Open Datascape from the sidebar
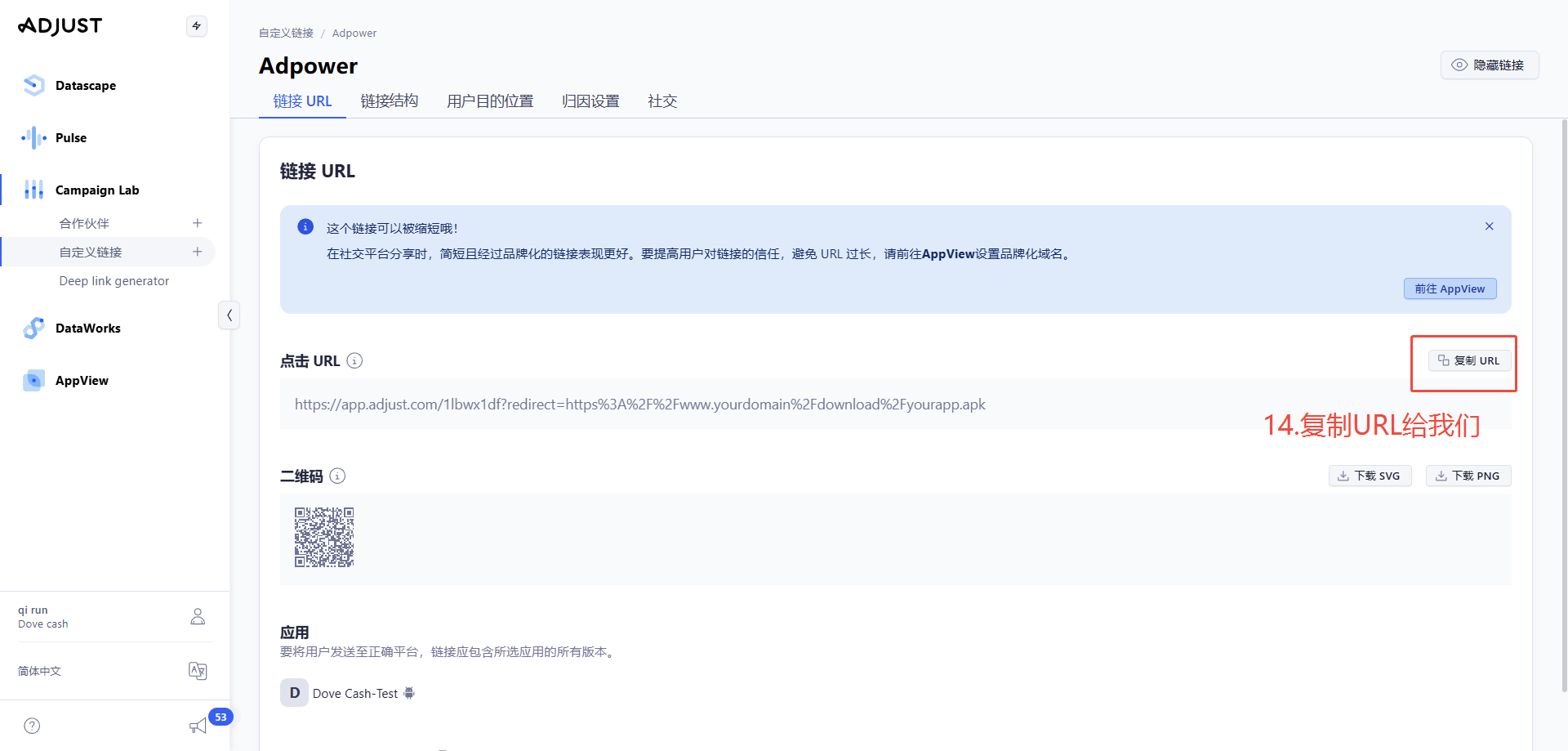 (86, 86)
